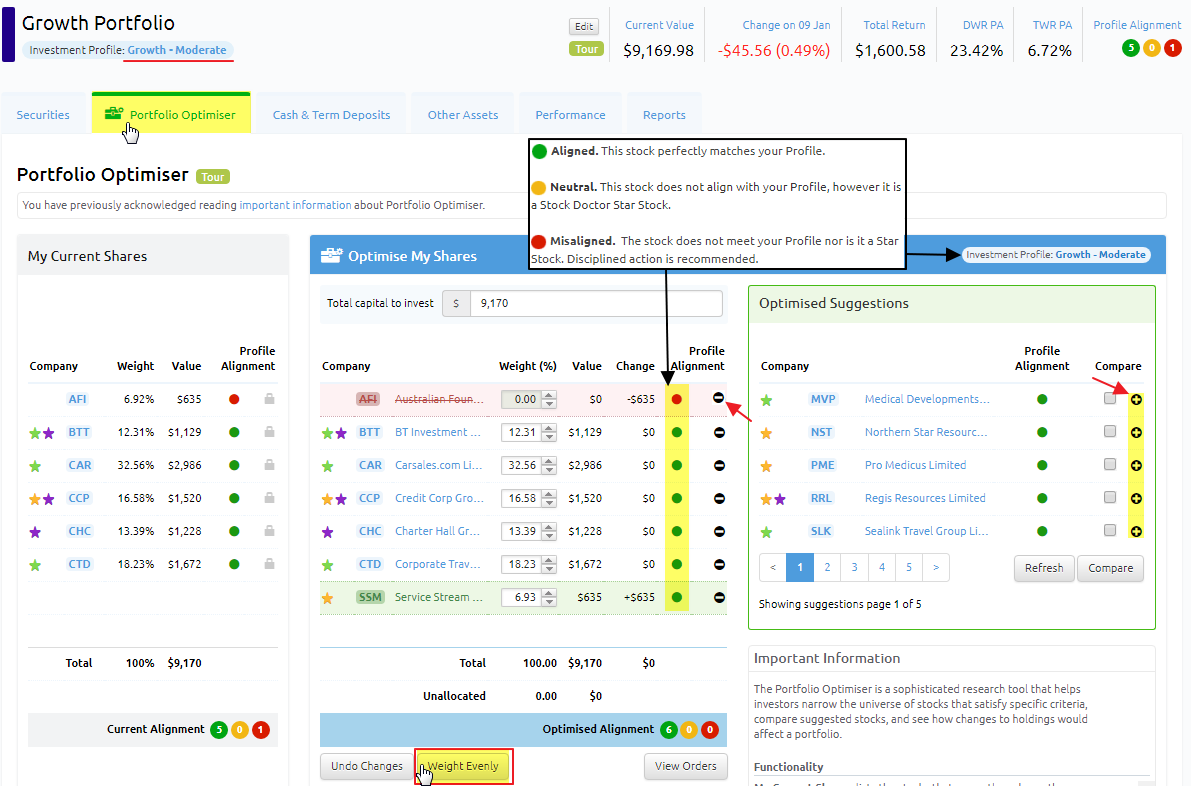Click the red 1 badge under Profile Alignment header
The height and width of the screenshot is (786, 1191).
tap(1173, 48)
